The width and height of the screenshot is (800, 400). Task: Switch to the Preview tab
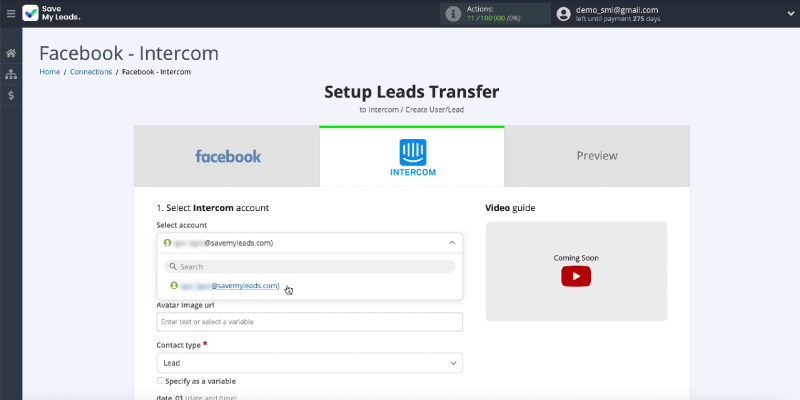tap(596, 156)
